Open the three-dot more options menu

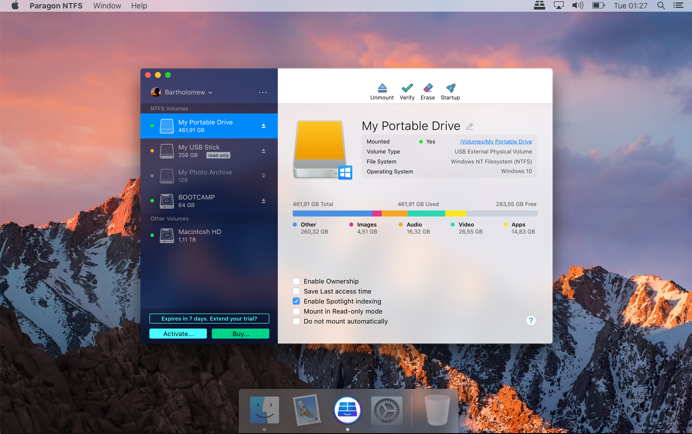pos(263,92)
